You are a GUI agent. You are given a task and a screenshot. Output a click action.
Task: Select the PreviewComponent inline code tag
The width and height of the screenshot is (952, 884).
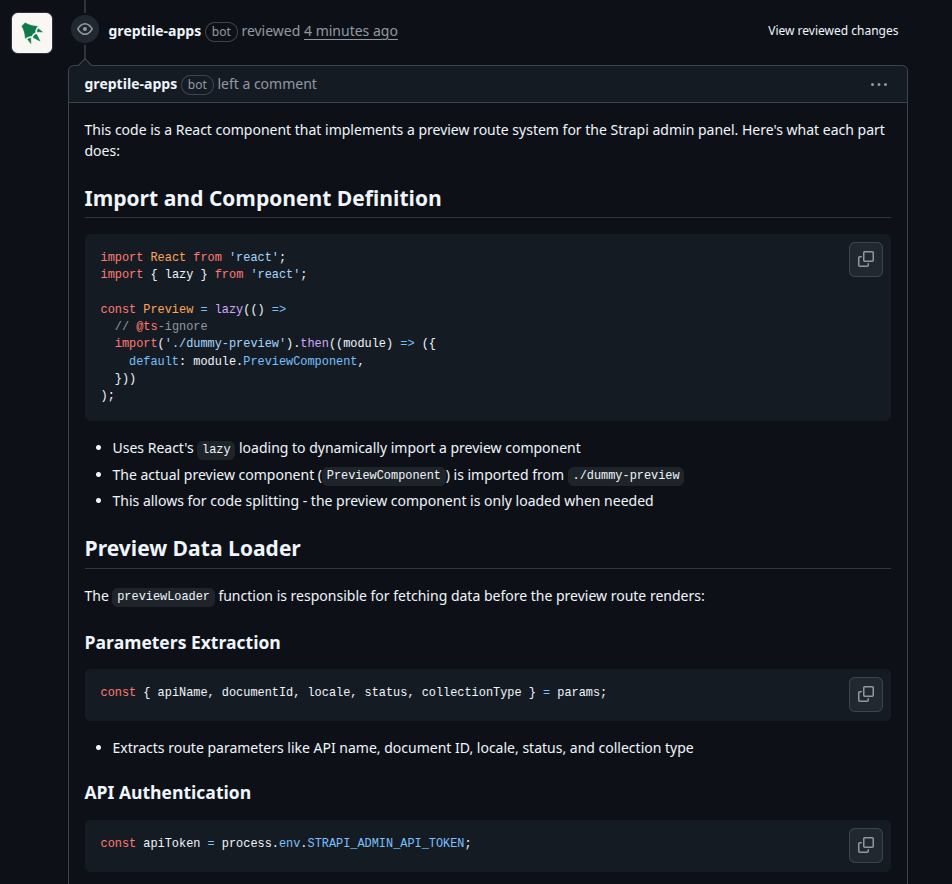(x=383, y=475)
